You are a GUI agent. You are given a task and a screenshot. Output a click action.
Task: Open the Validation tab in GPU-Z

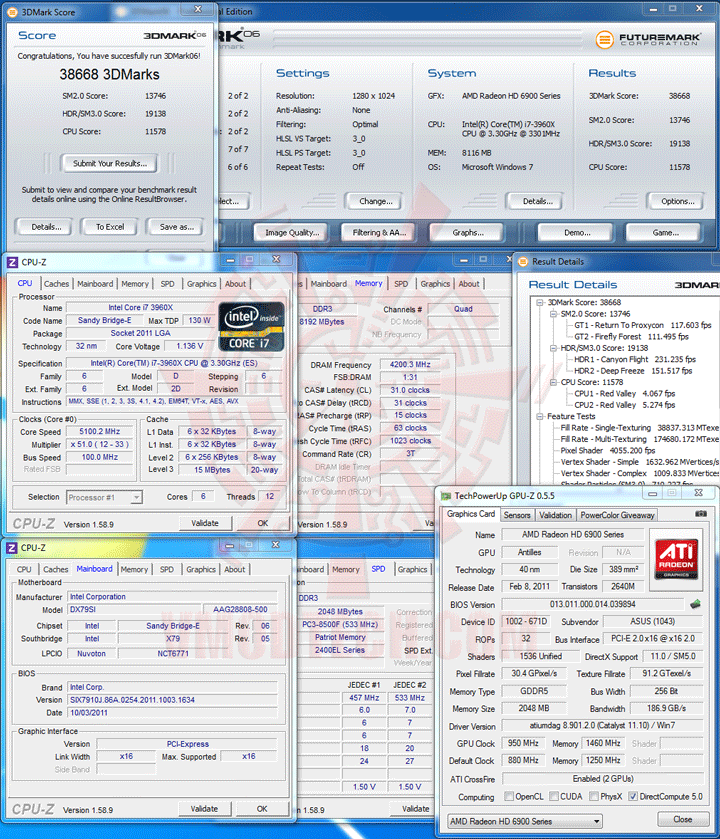(x=555, y=515)
